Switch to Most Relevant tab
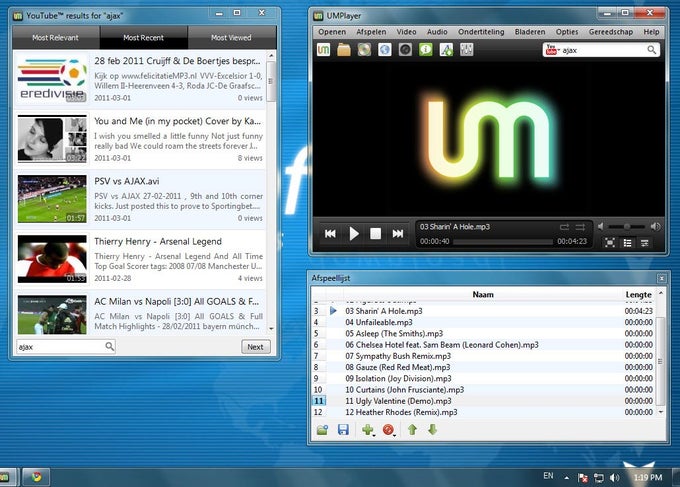Image resolution: width=680 pixels, height=487 pixels. pyautogui.click(x=56, y=37)
